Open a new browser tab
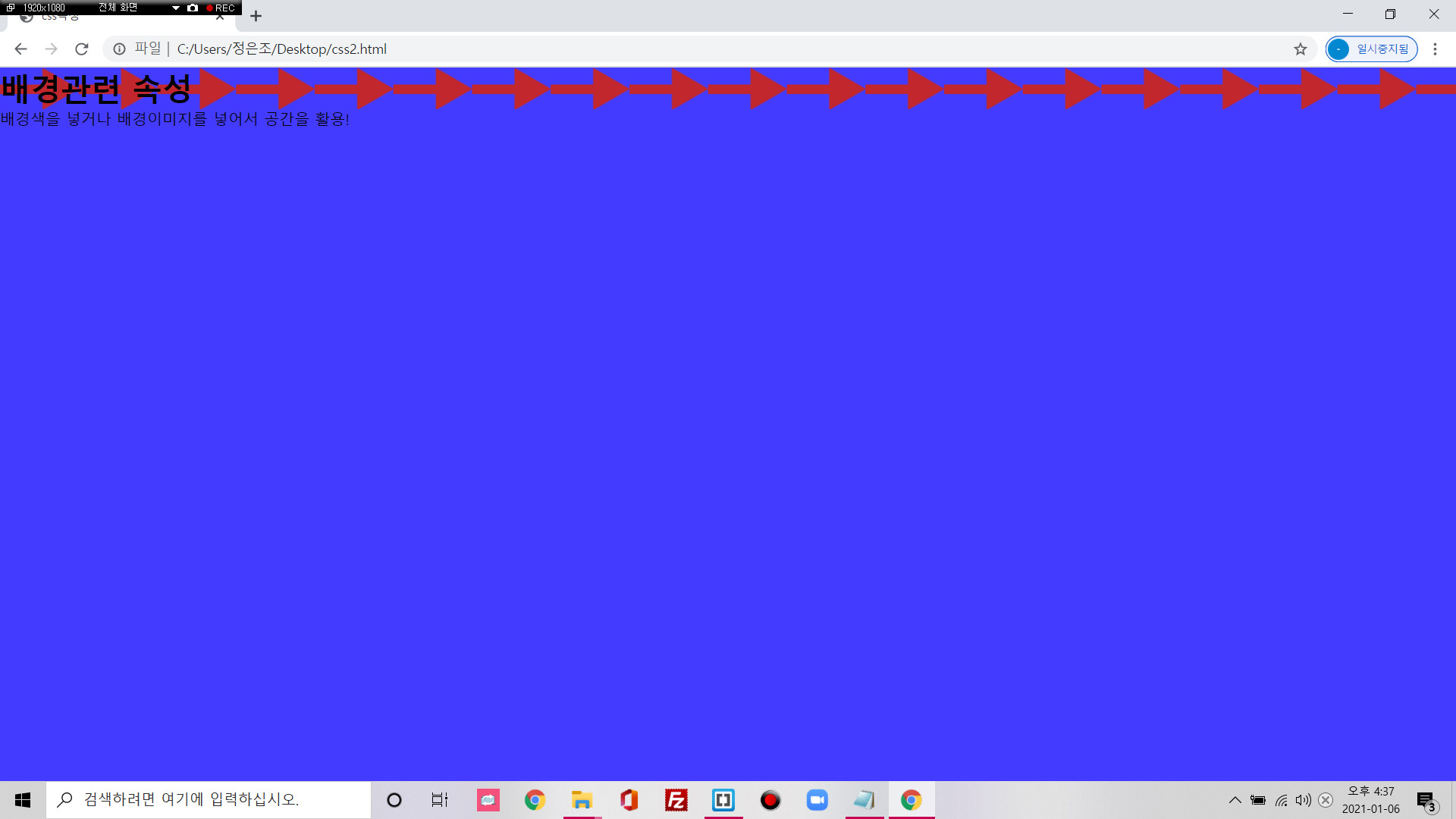1456x819 pixels. pos(256,16)
